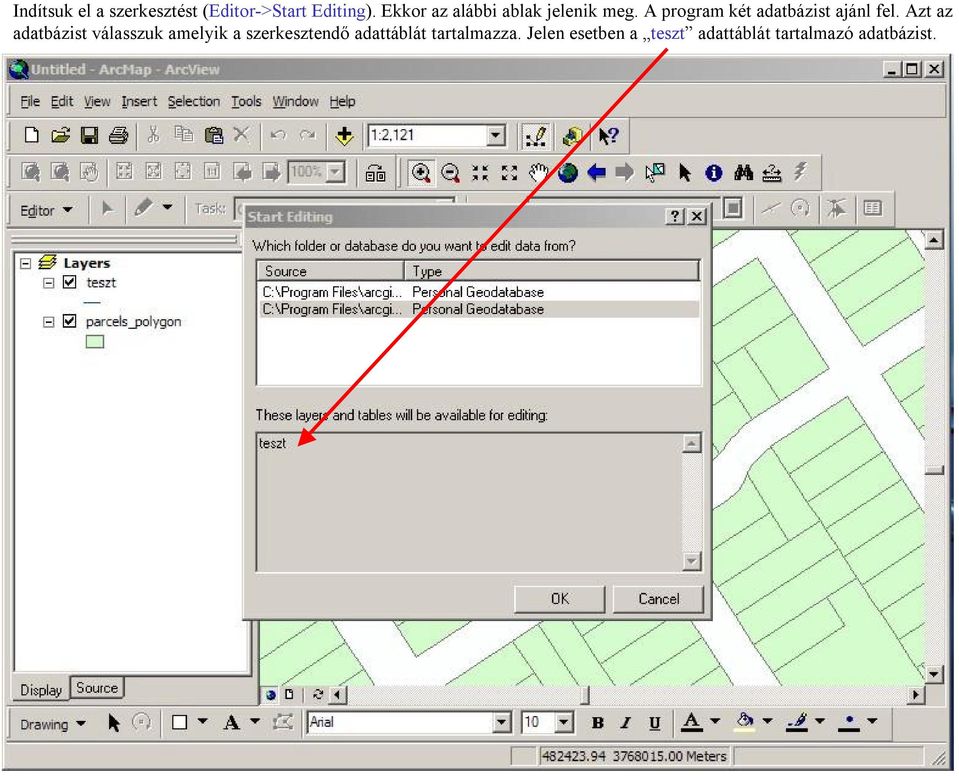The height and width of the screenshot is (776, 959).
Task: Apply italic text formatting
Action: pos(625,723)
